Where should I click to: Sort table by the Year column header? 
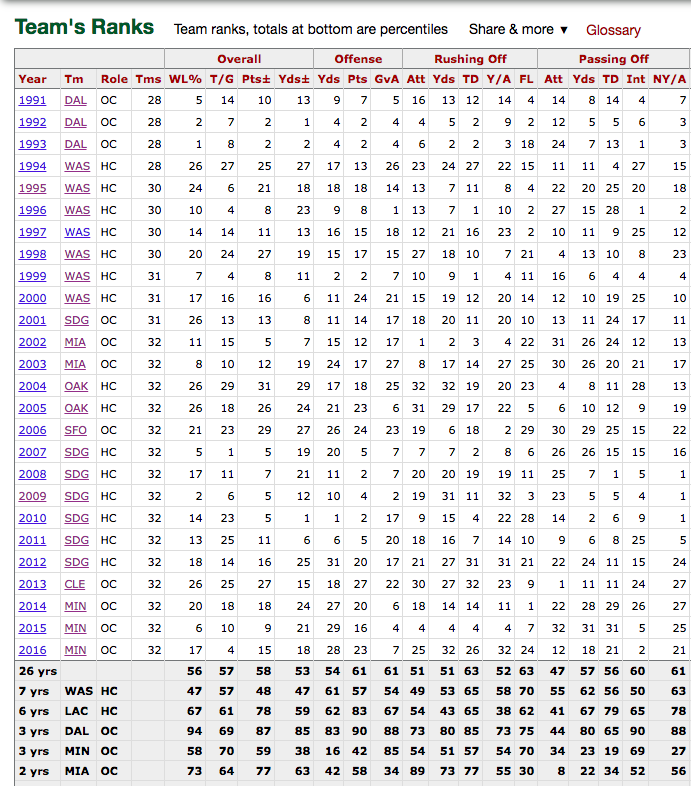click(x=32, y=79)
